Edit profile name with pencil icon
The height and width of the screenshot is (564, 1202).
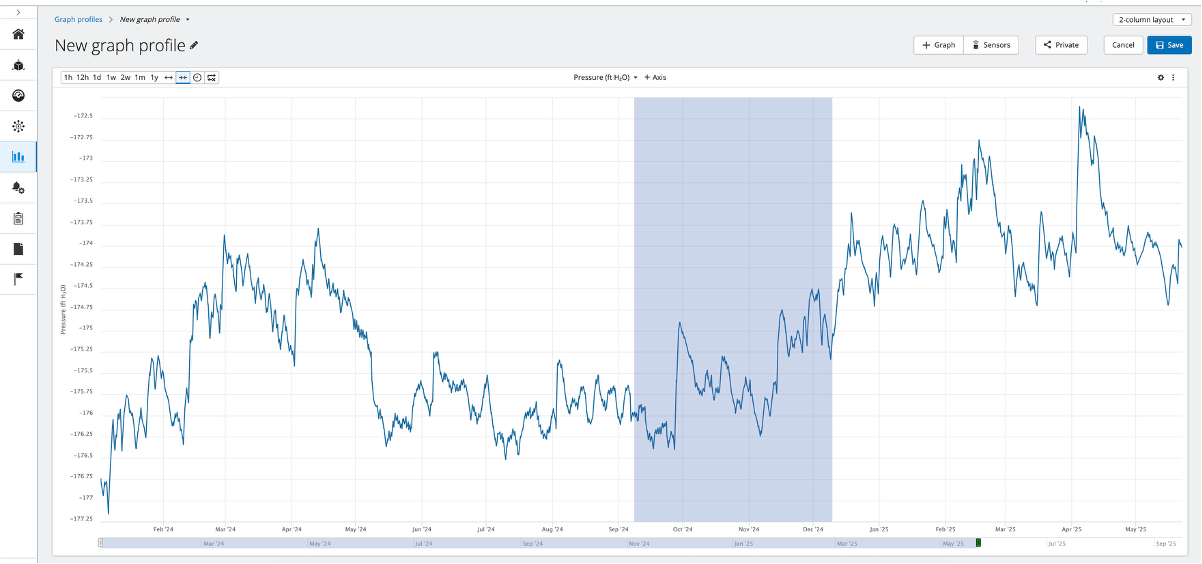(x=194, y=45)
